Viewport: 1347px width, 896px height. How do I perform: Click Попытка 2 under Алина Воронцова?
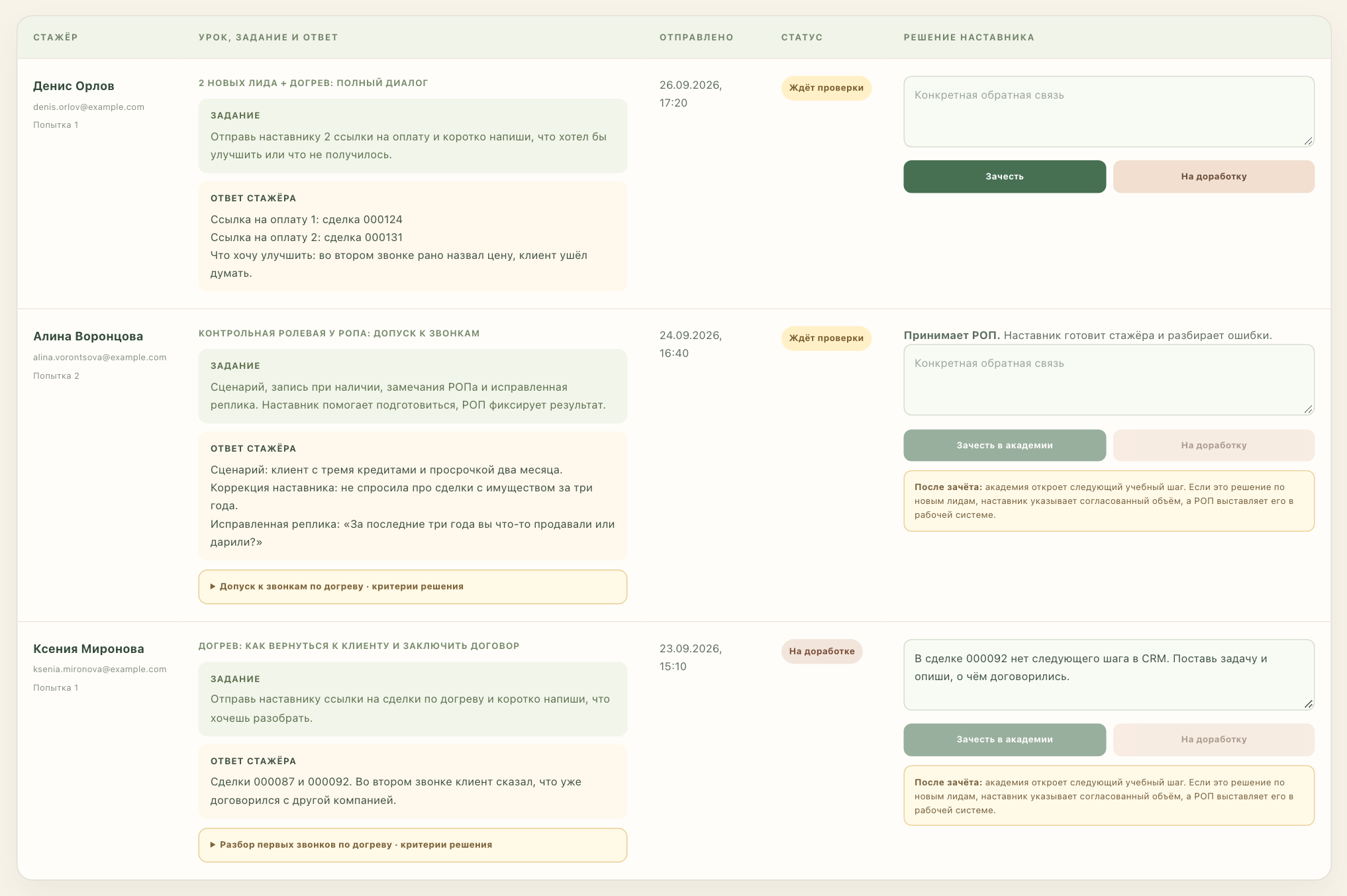(56, 375)
